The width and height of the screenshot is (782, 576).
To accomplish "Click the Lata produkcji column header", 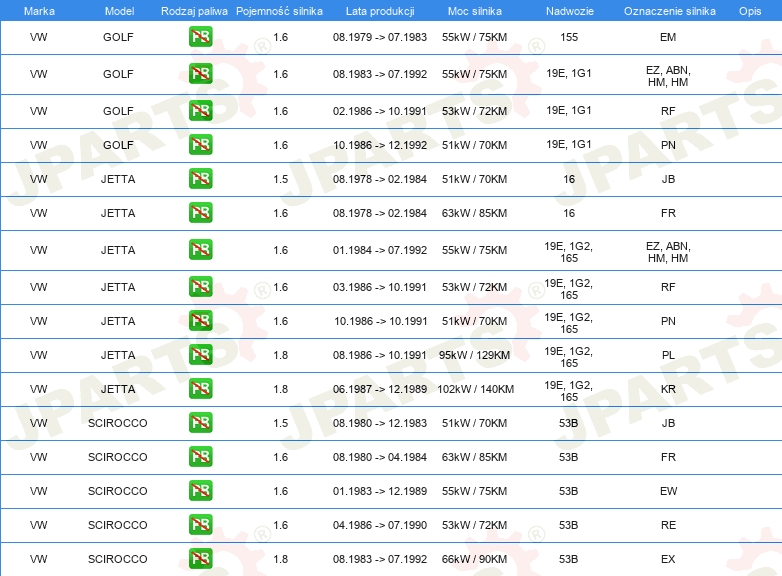I will point(380,11).
